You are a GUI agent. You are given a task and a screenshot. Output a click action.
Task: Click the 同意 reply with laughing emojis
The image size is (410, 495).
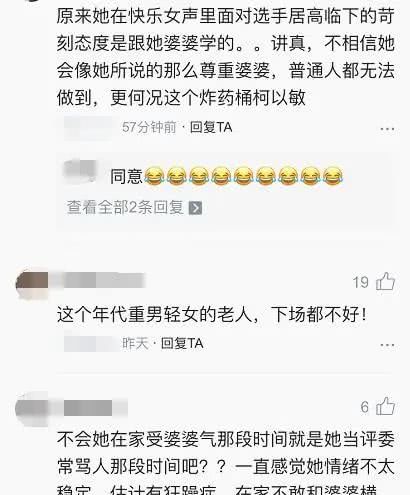[227, 176]
